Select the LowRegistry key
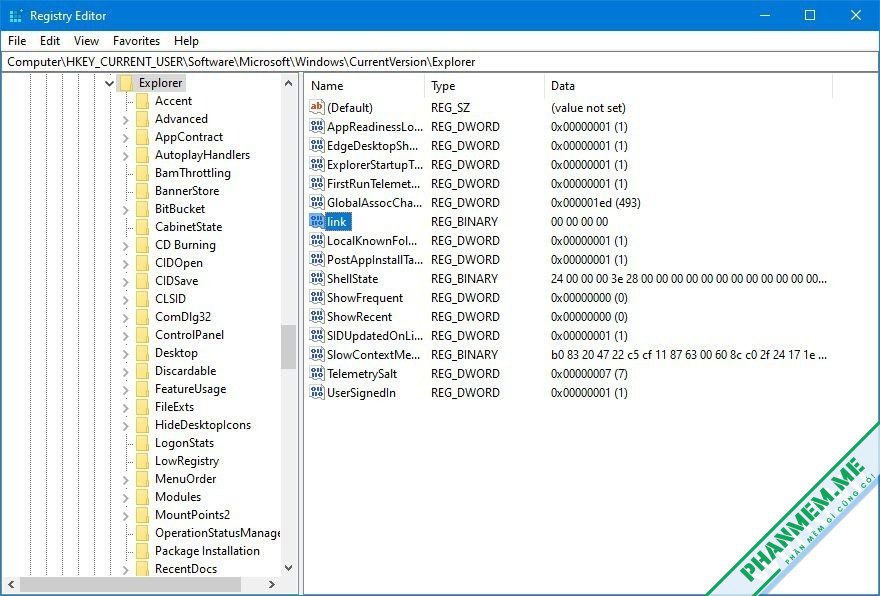This screenshot has width=880, height=596. [x=187, y=461]
